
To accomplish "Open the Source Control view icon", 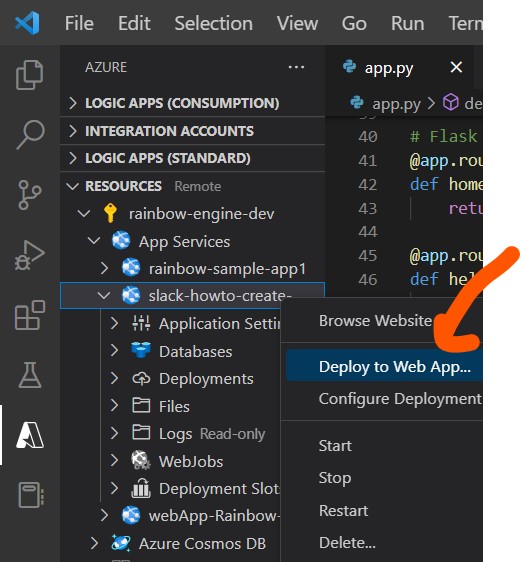I will click(x=29, y=195).
